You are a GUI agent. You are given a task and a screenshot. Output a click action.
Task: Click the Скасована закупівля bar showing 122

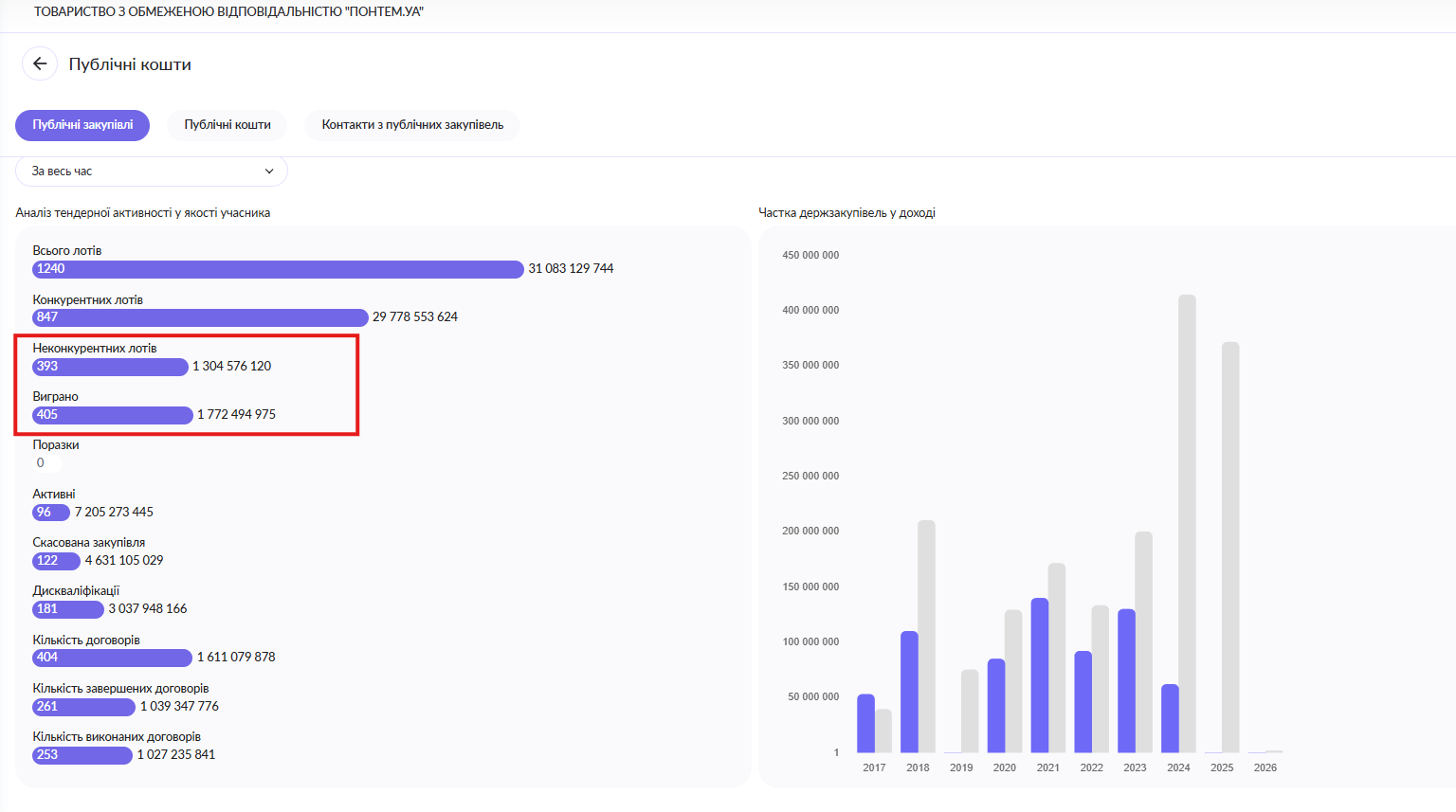[56, 561]
